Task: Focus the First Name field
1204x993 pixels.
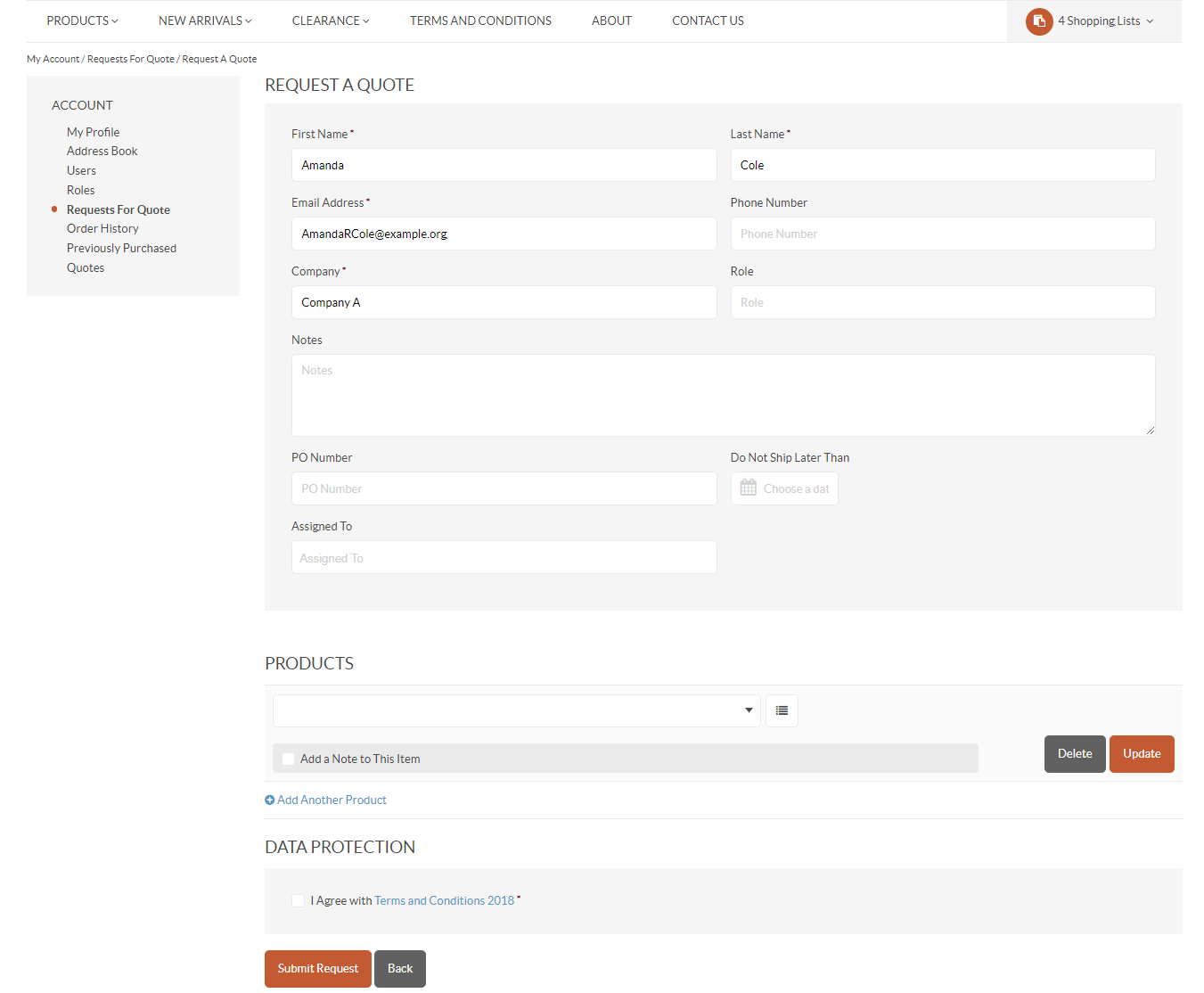Action: [504, 165]
